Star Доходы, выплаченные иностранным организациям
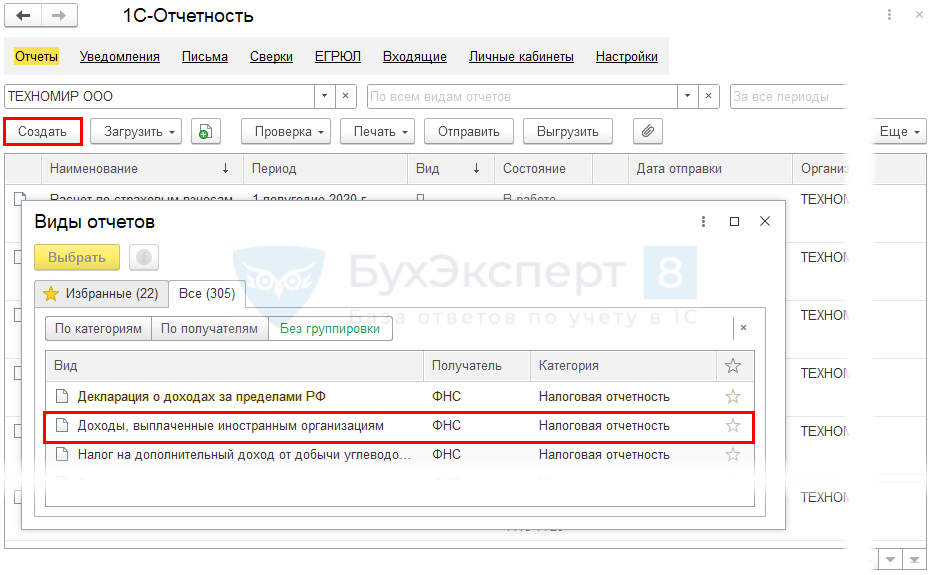The width and height of the screenshot is (931, 575). [x=733, y=425]
